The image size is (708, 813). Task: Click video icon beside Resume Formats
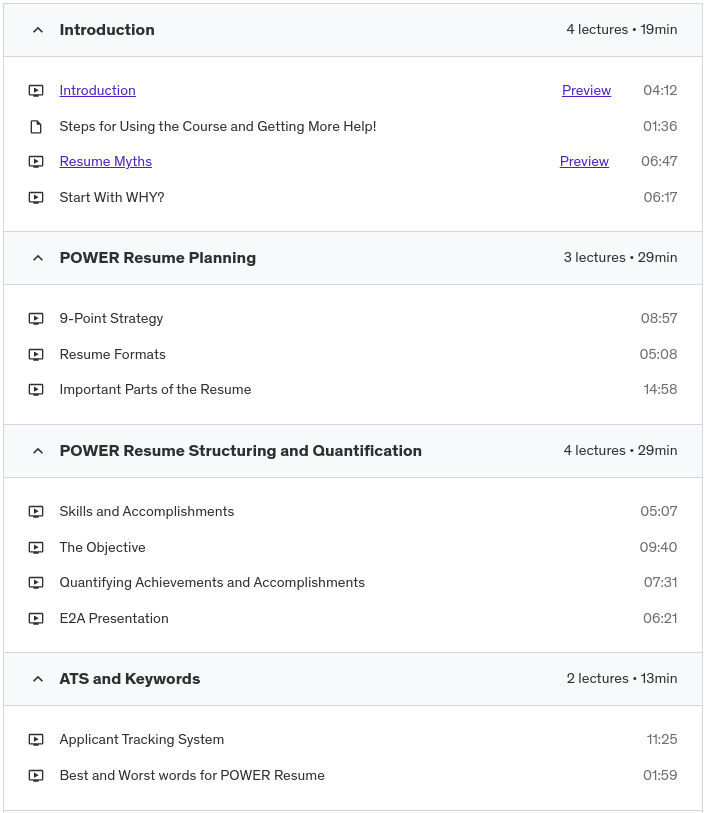tap(36, 355)
